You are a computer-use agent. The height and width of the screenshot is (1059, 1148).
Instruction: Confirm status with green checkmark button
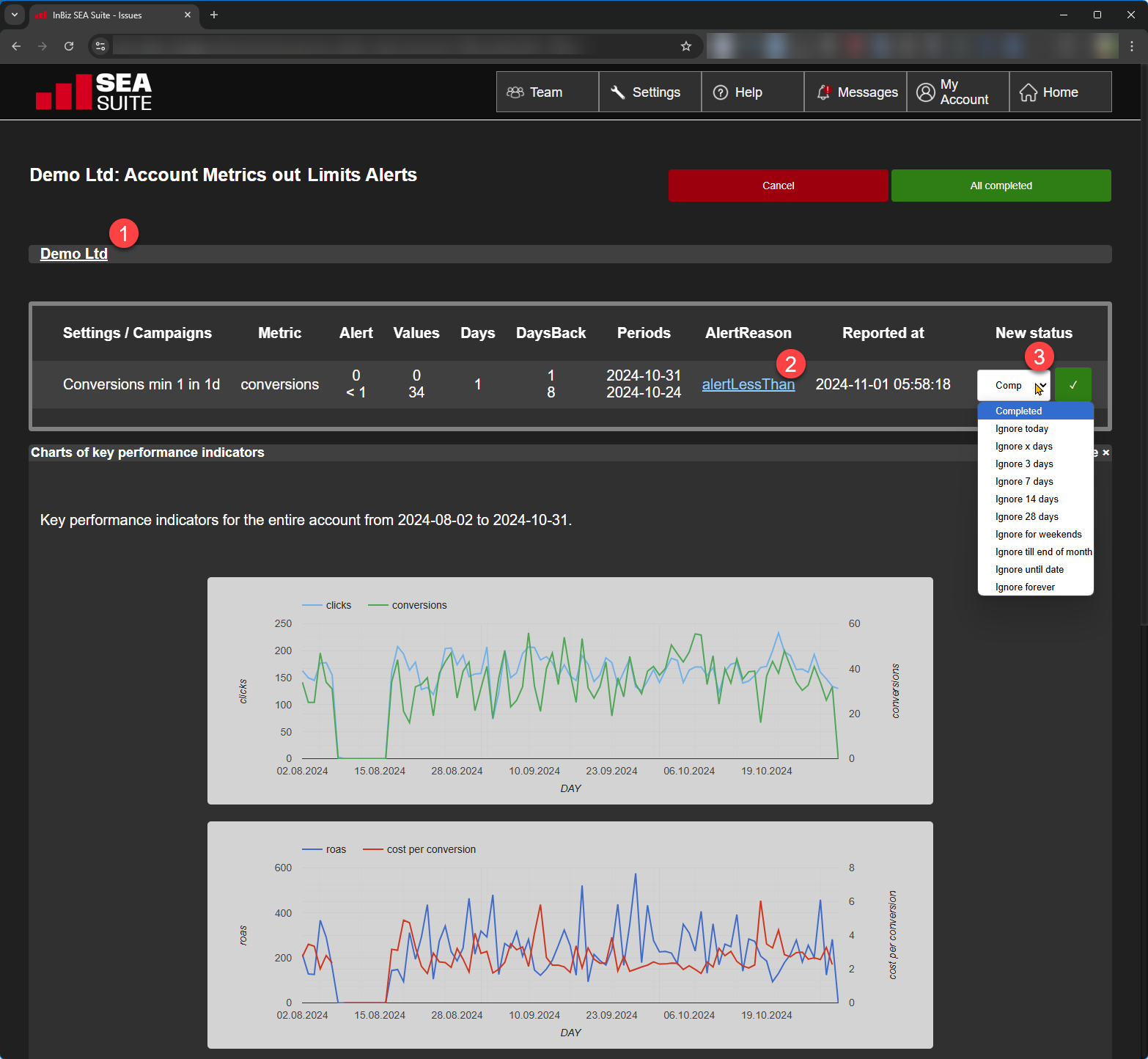pos(1073,385)
